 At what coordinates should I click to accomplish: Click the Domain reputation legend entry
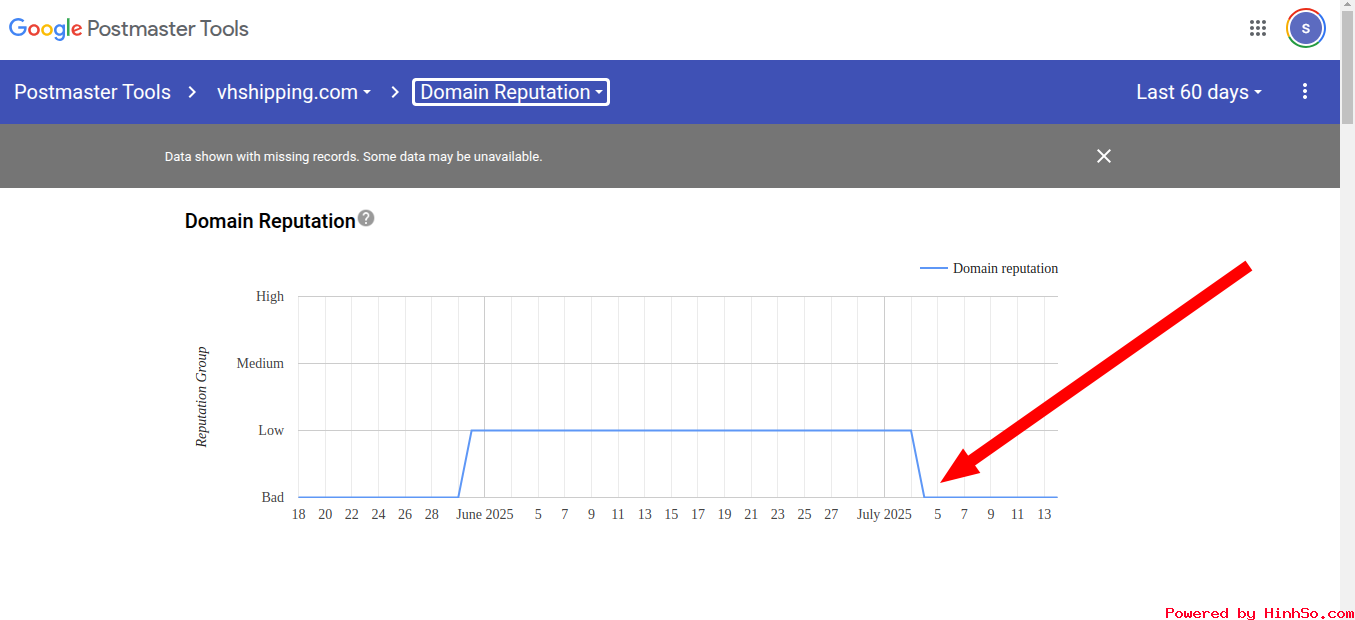pos(989,268)
